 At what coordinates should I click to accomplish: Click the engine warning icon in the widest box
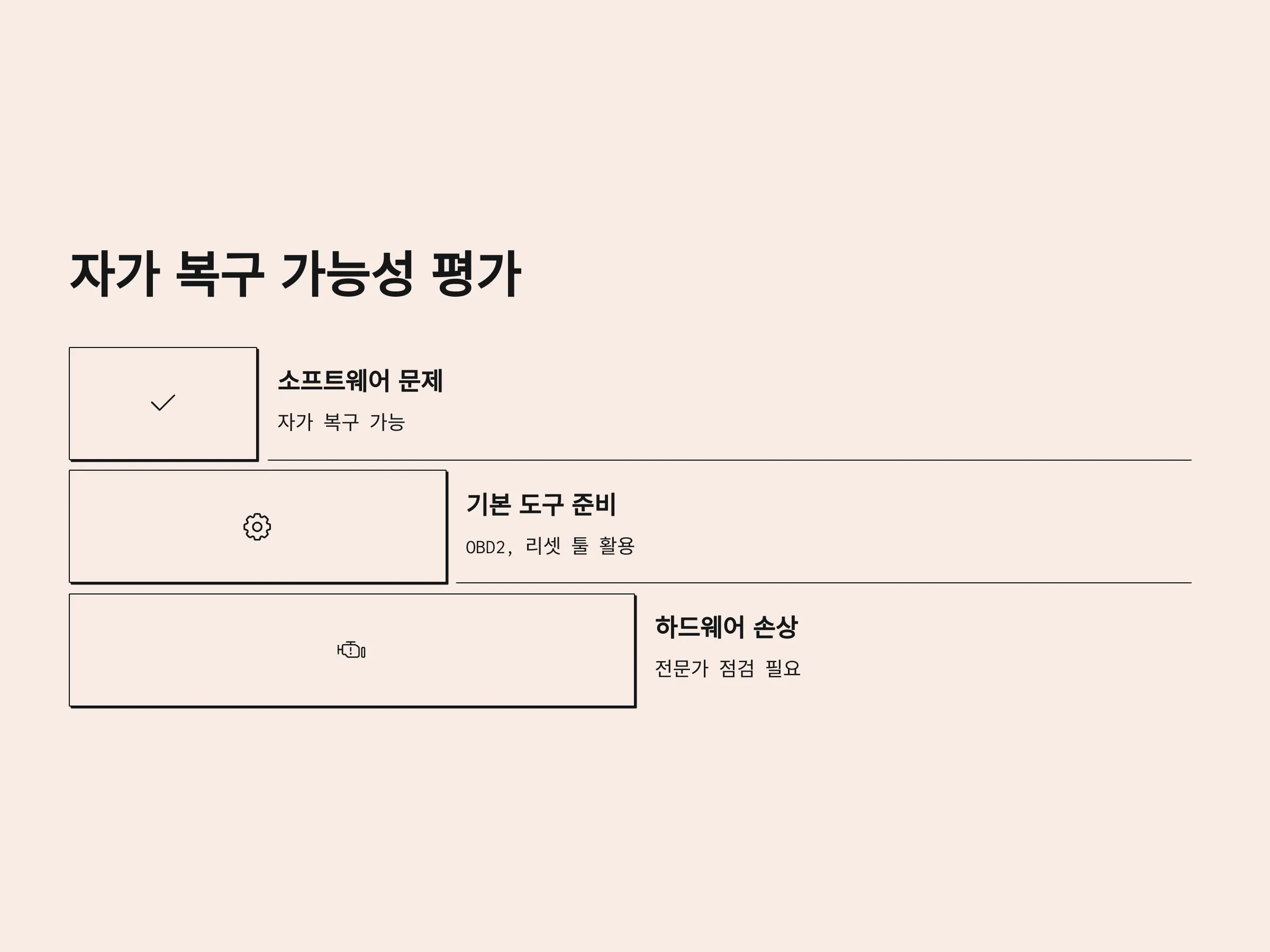tap(351, 649)
